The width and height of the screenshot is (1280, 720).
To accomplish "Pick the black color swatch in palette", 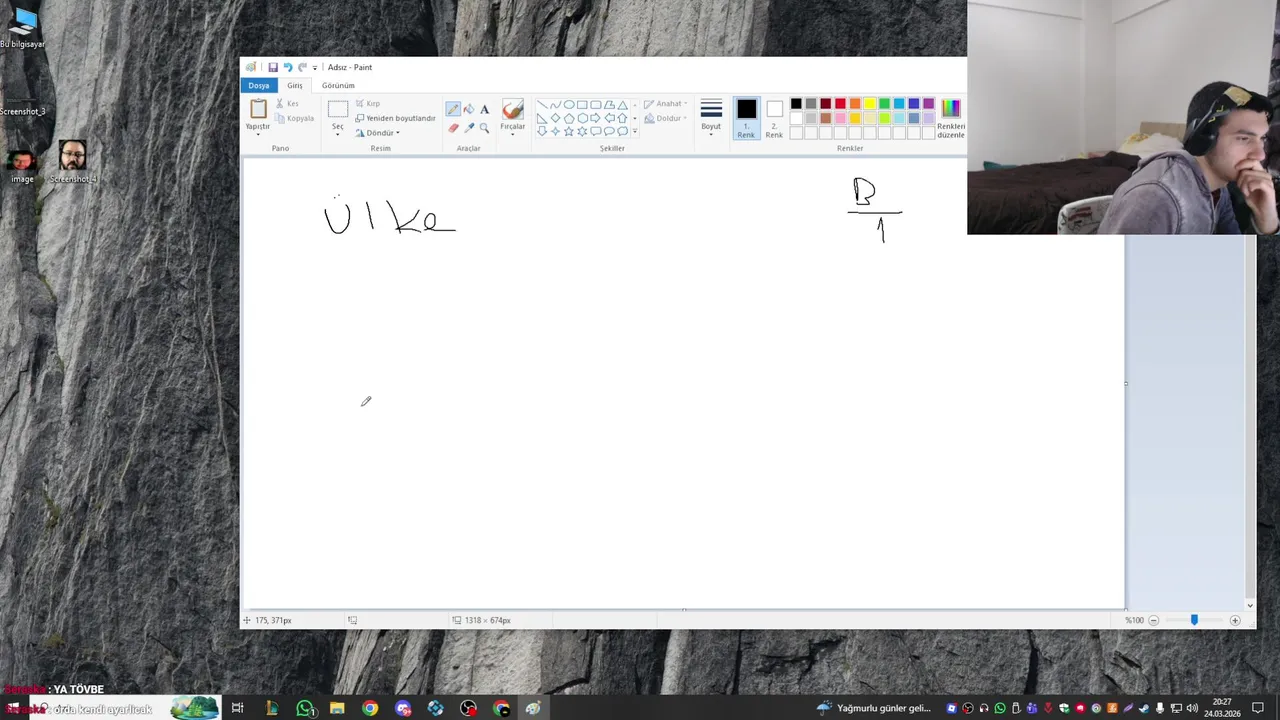I will (x=796, y=104).
